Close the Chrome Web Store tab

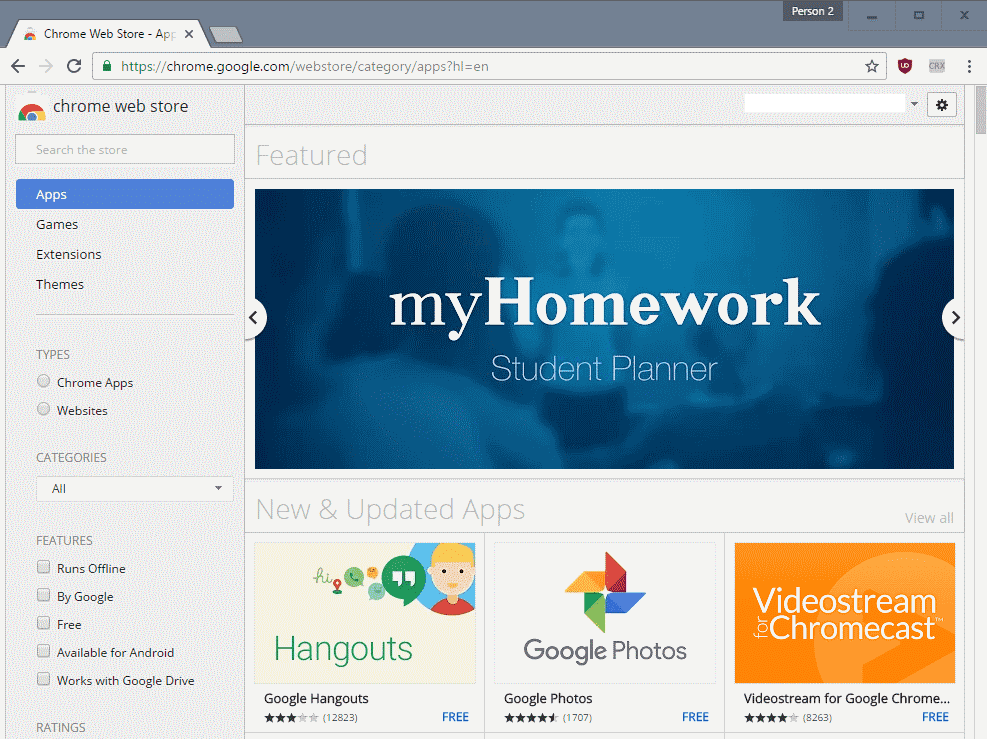(189, 34)
